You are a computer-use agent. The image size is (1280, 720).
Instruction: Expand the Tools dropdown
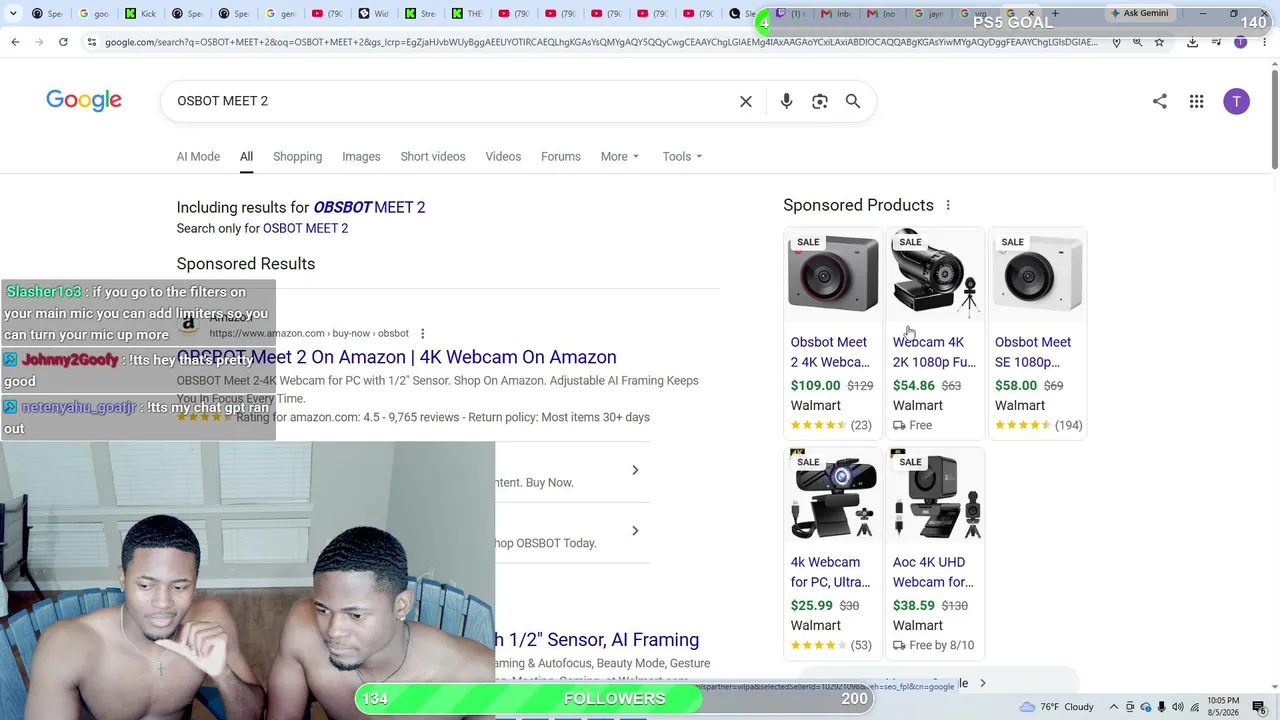pyautogui.click(x=682, y=156)
